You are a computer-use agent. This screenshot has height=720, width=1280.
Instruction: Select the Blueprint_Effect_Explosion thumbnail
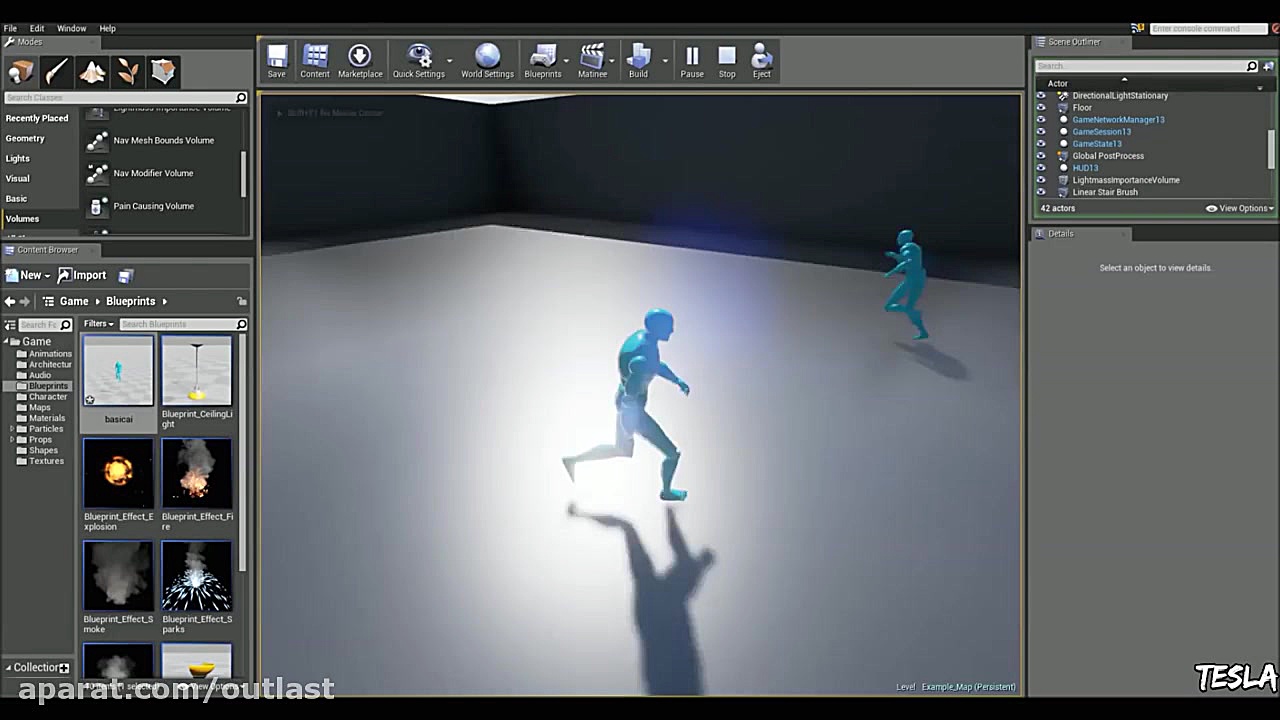pyautogui.click(x=118, y=472)
